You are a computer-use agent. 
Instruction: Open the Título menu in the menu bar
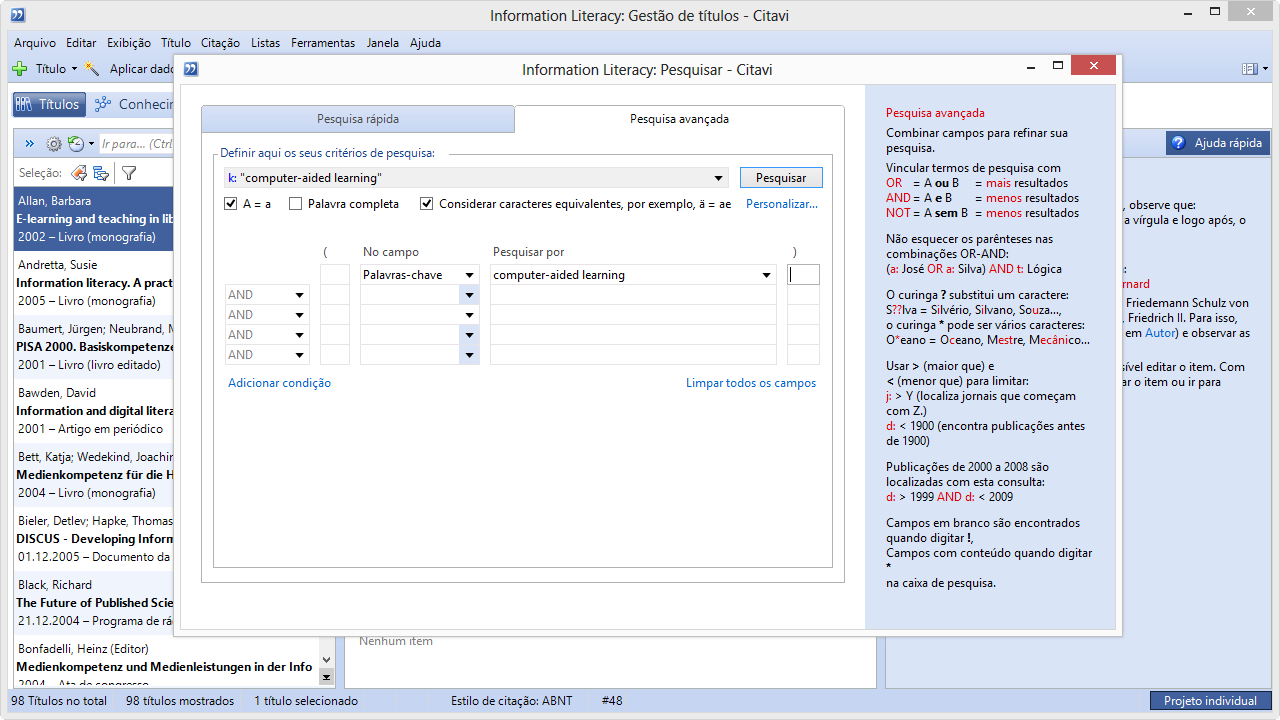tap(176, 43)
